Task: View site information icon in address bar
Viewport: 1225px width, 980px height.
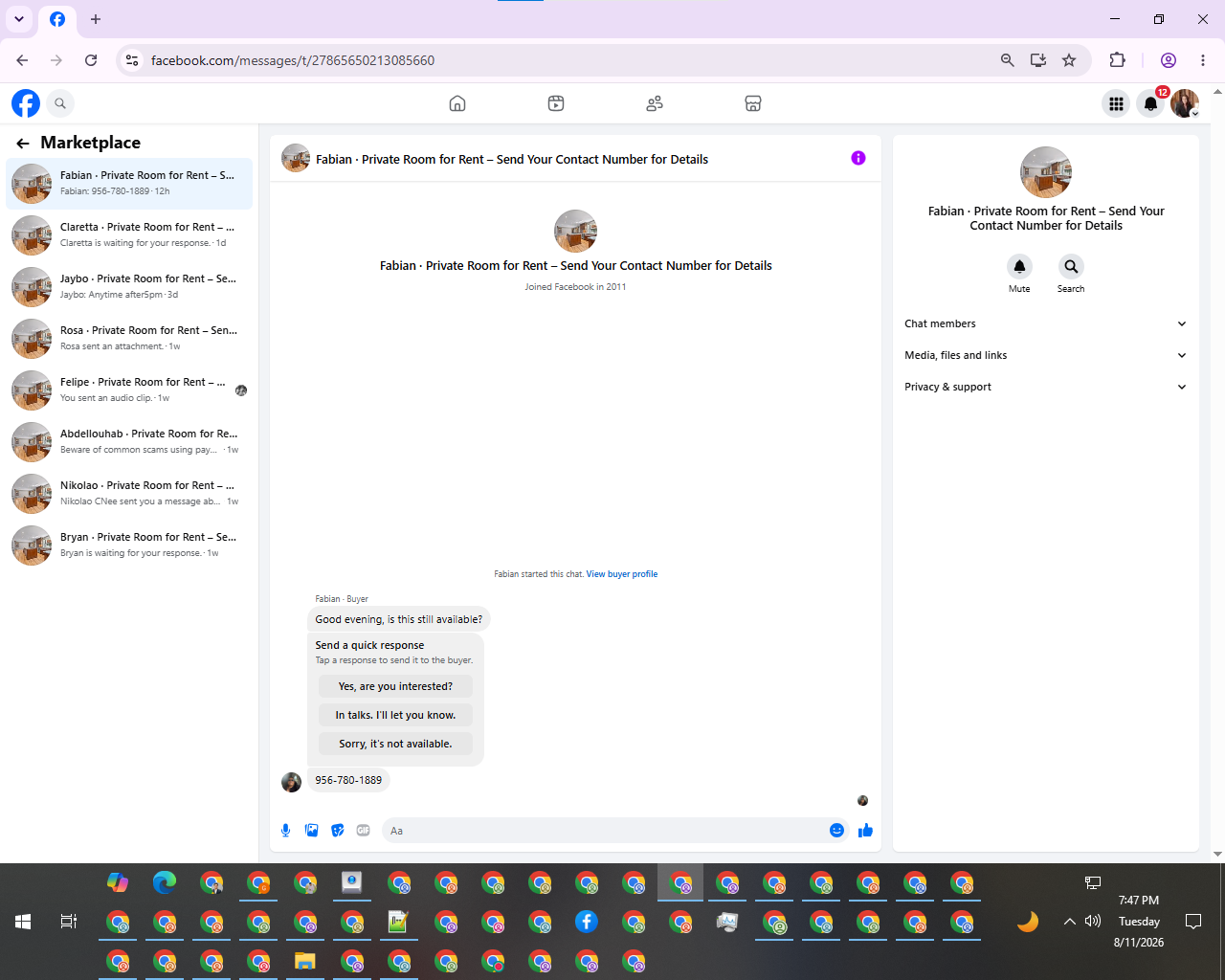Action: point(132,60)
